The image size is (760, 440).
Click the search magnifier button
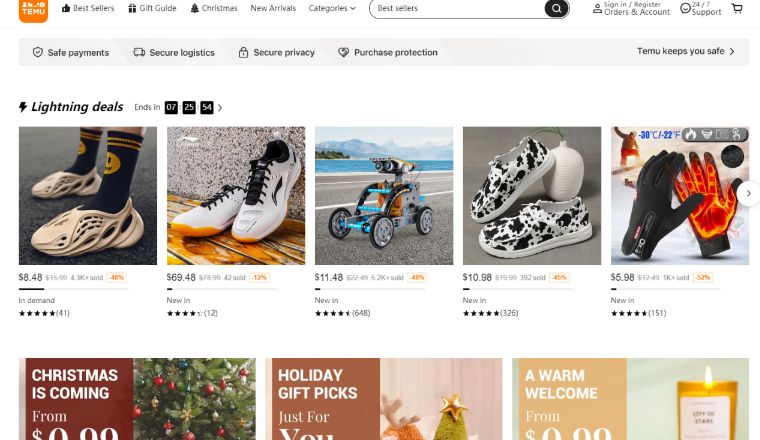point(556,9)
